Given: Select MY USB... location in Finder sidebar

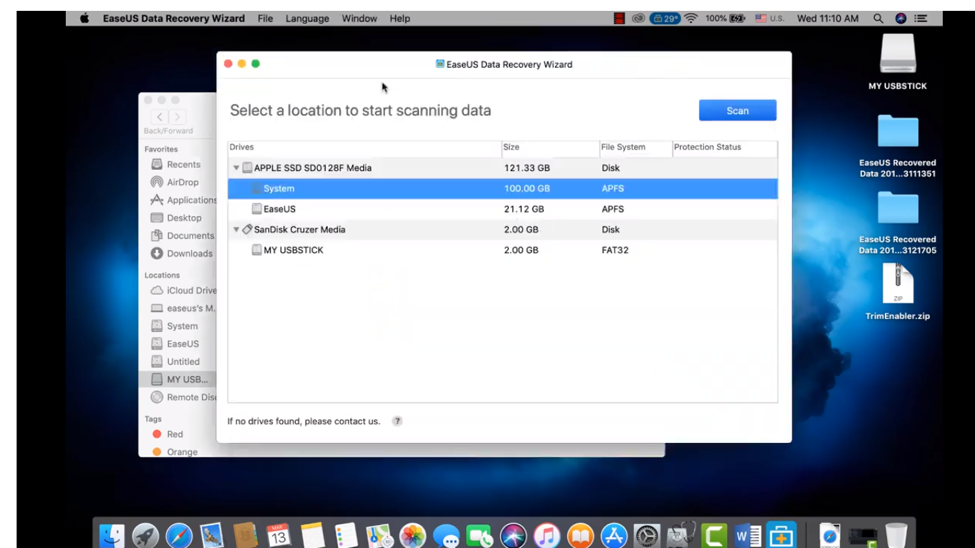Looking at the screenshot, I should coord(177,379).
